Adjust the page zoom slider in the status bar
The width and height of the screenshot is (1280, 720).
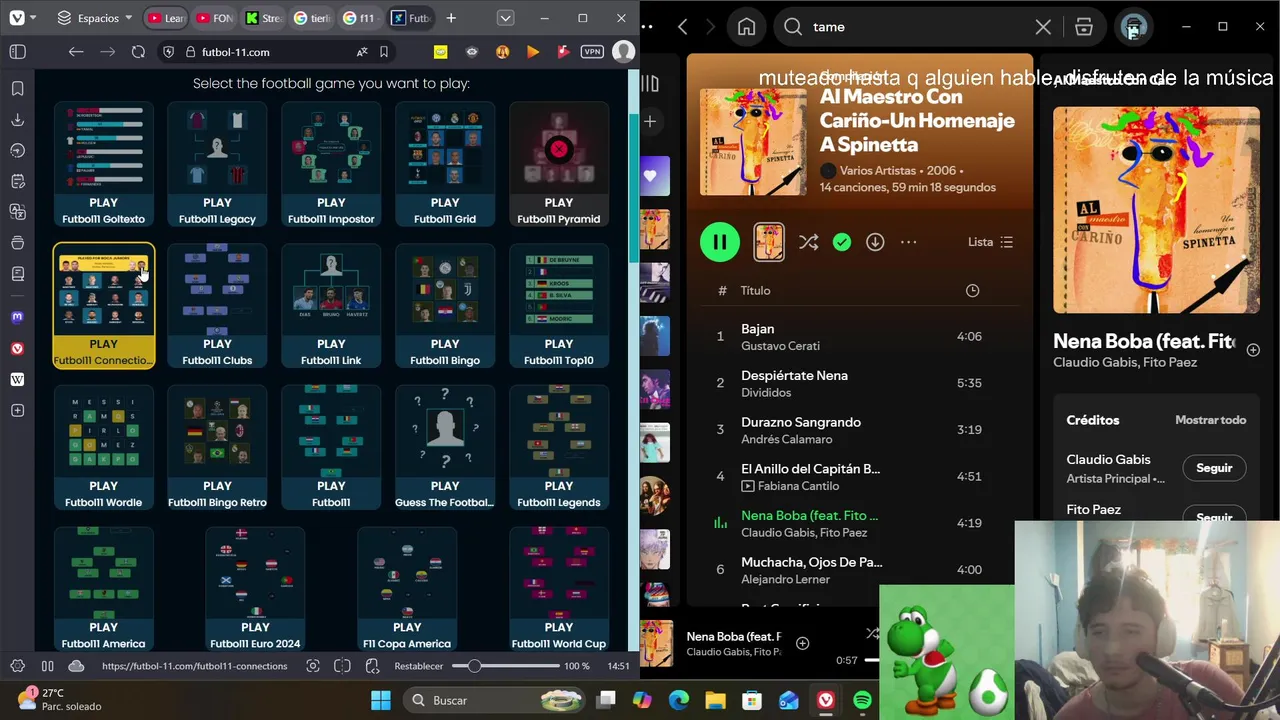click(x=505, y=666)
